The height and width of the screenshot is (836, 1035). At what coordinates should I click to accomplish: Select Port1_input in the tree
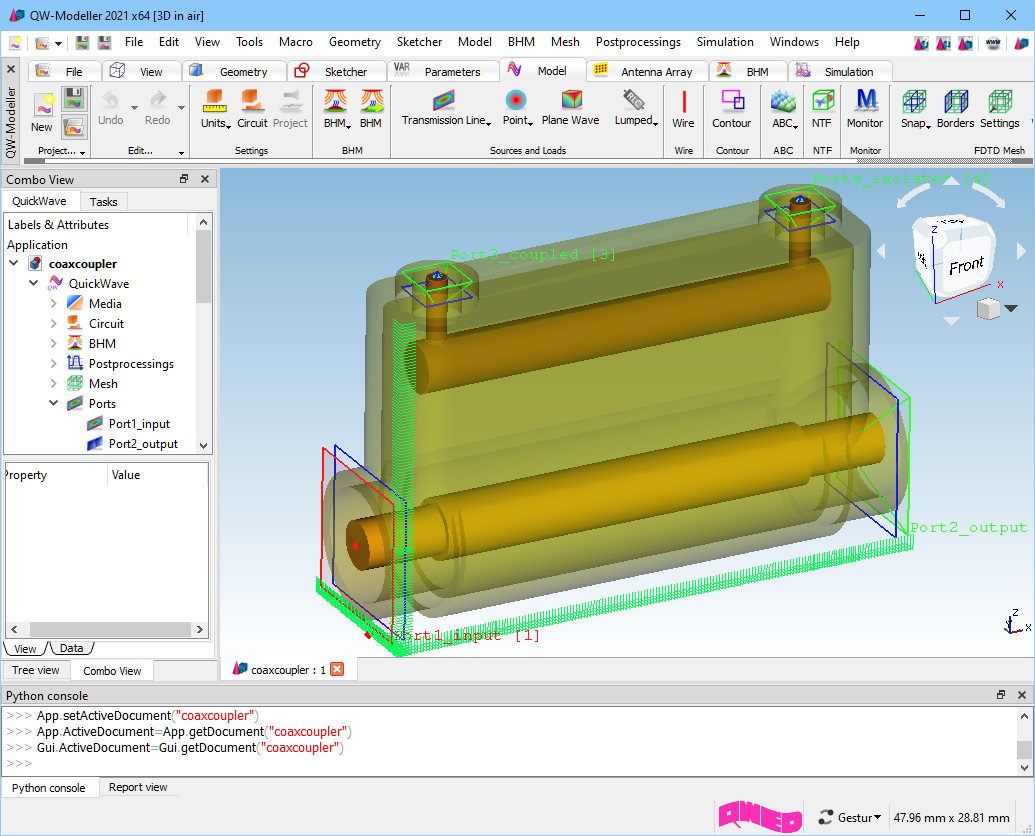click(x=139, y=424)
